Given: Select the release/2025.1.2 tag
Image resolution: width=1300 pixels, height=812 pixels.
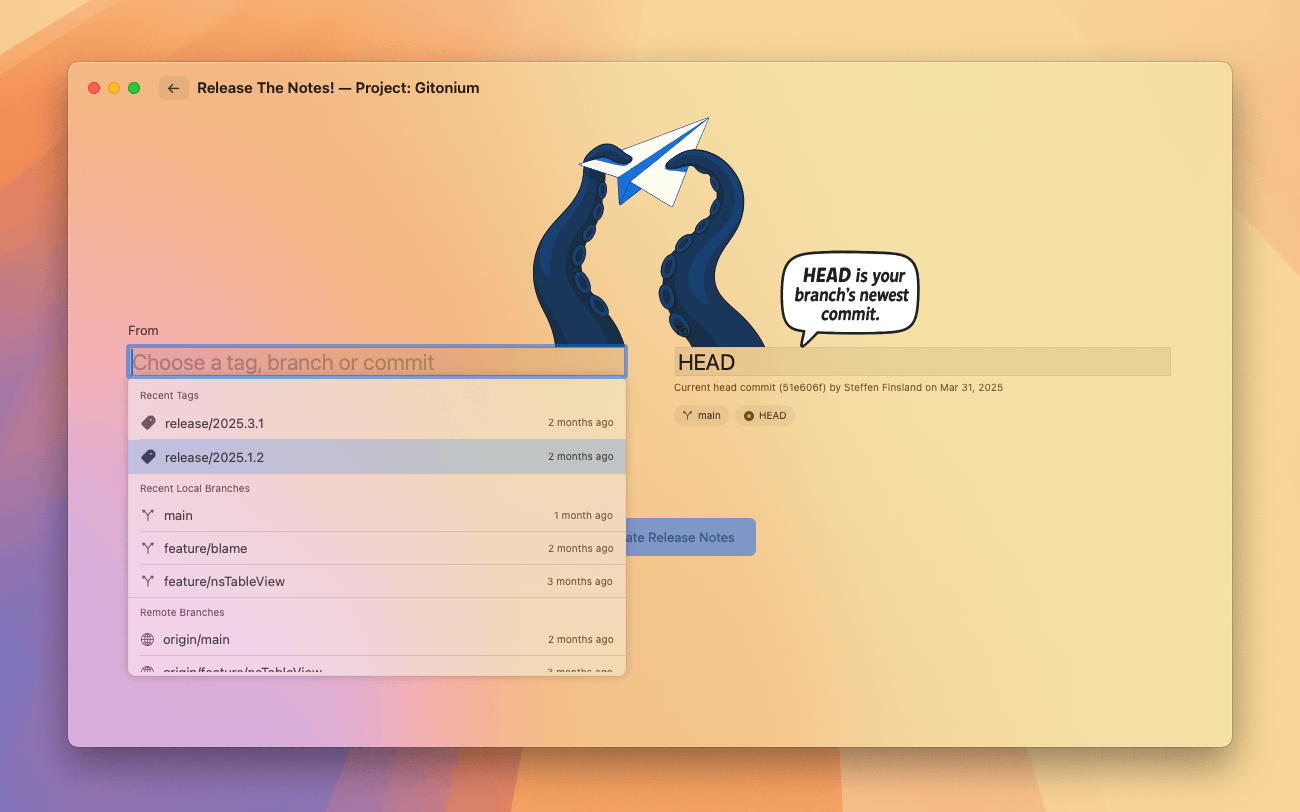Looking at the screenshot, I should 377,457.
